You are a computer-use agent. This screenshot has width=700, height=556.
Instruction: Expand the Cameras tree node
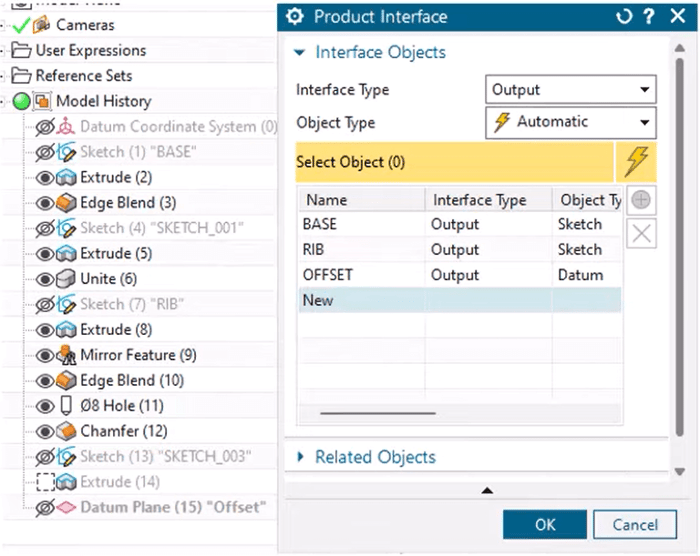pyautogui.click(x=2, y=25)
